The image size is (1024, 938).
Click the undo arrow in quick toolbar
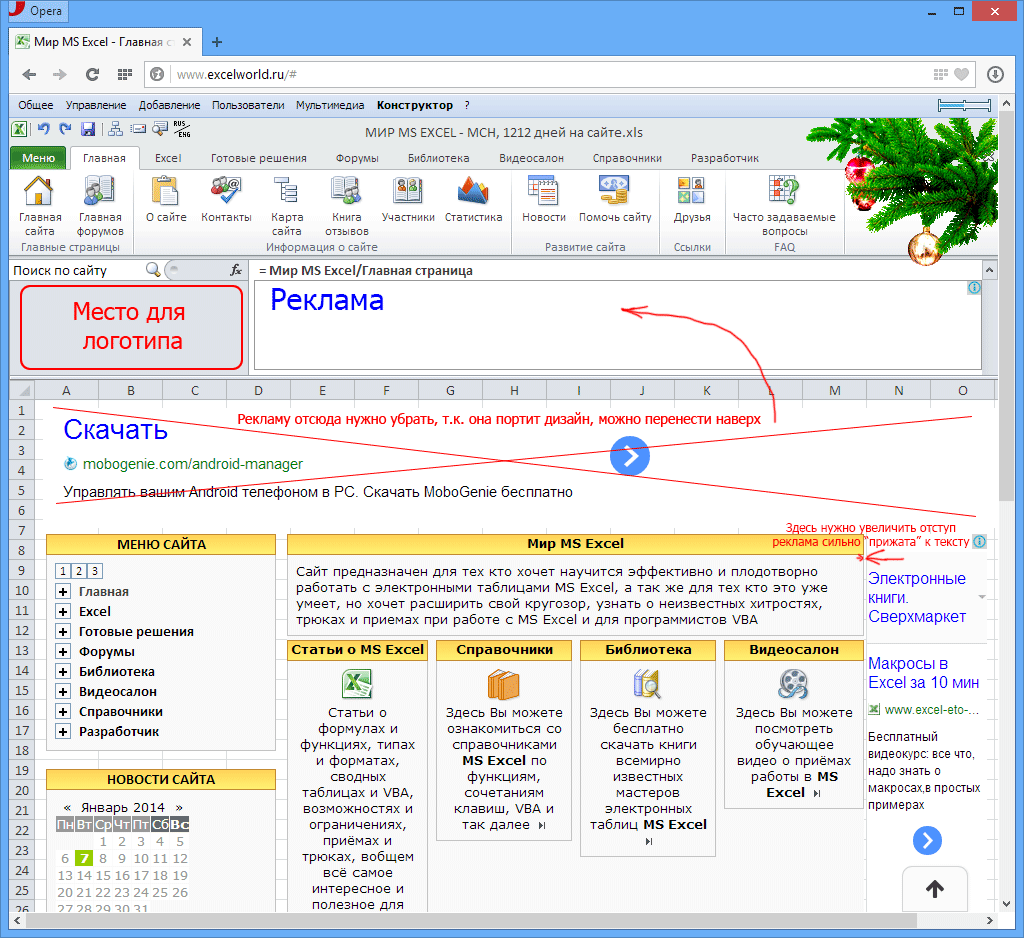(x=44, y=129)
